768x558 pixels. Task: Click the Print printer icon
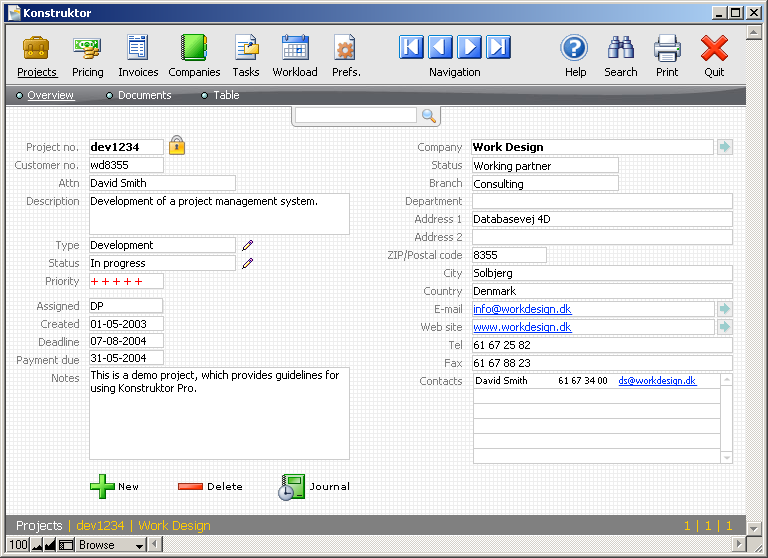[x=667, y=48]
